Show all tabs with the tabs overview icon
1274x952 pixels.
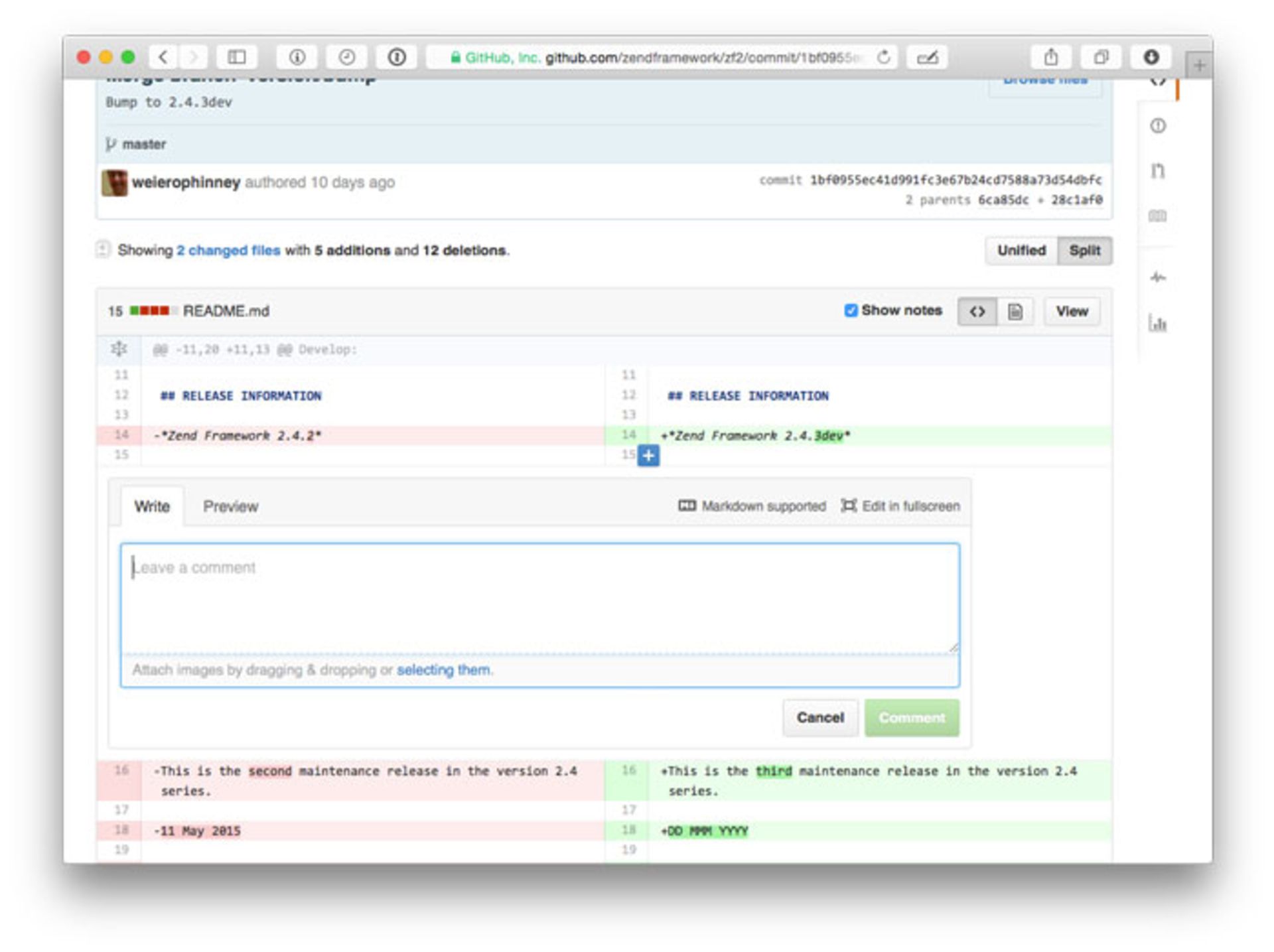click(x=1101, y=57)
